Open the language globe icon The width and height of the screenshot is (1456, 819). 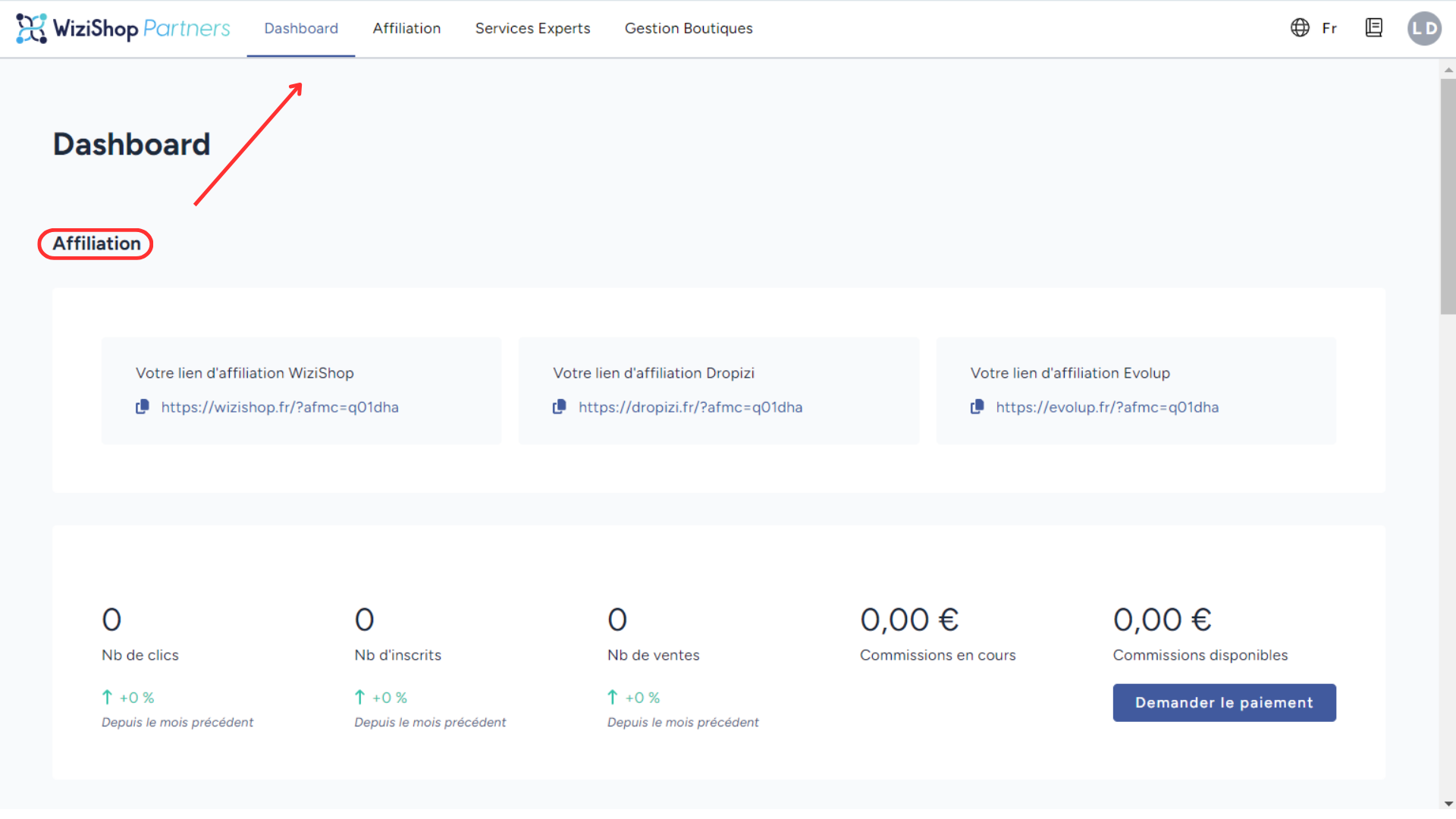click(x=1300, y=28)
